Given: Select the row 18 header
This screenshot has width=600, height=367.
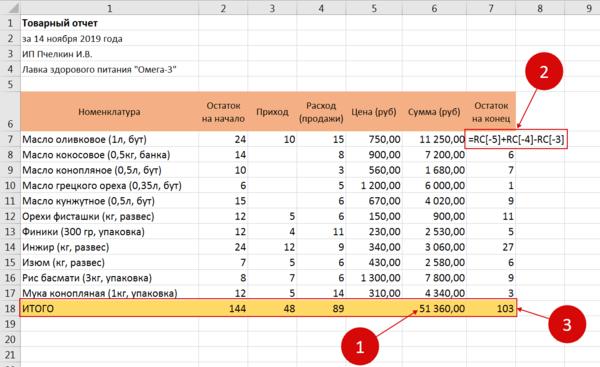Looking at the screenshot, I should coord(10,308).
